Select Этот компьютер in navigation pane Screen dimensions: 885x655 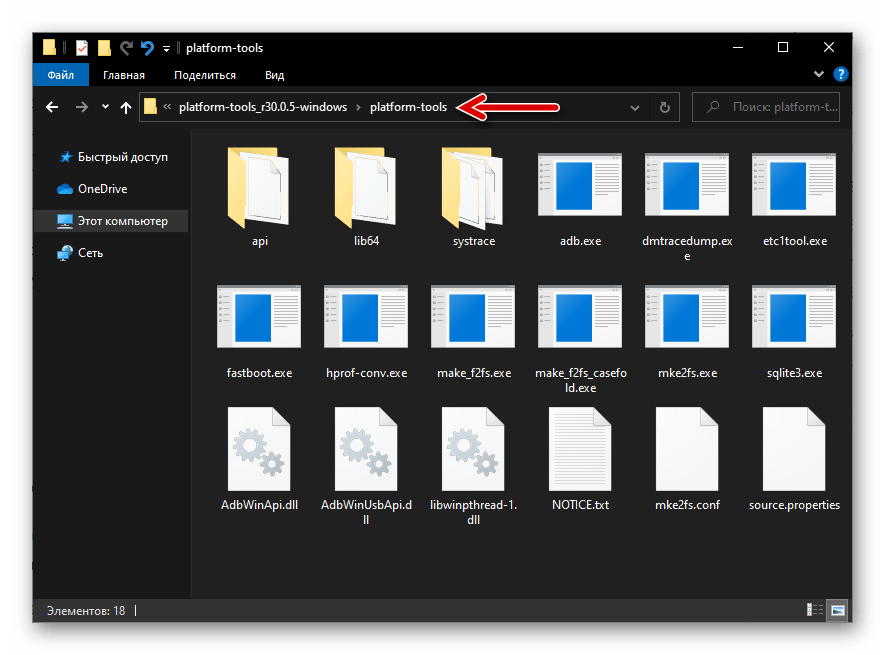click(123, 221)
